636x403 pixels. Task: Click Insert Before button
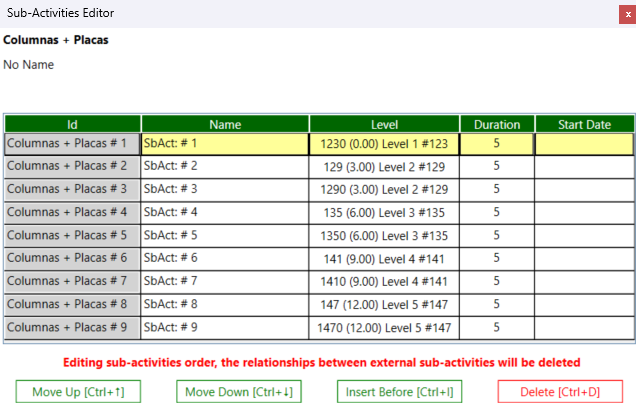pos(398,391)
